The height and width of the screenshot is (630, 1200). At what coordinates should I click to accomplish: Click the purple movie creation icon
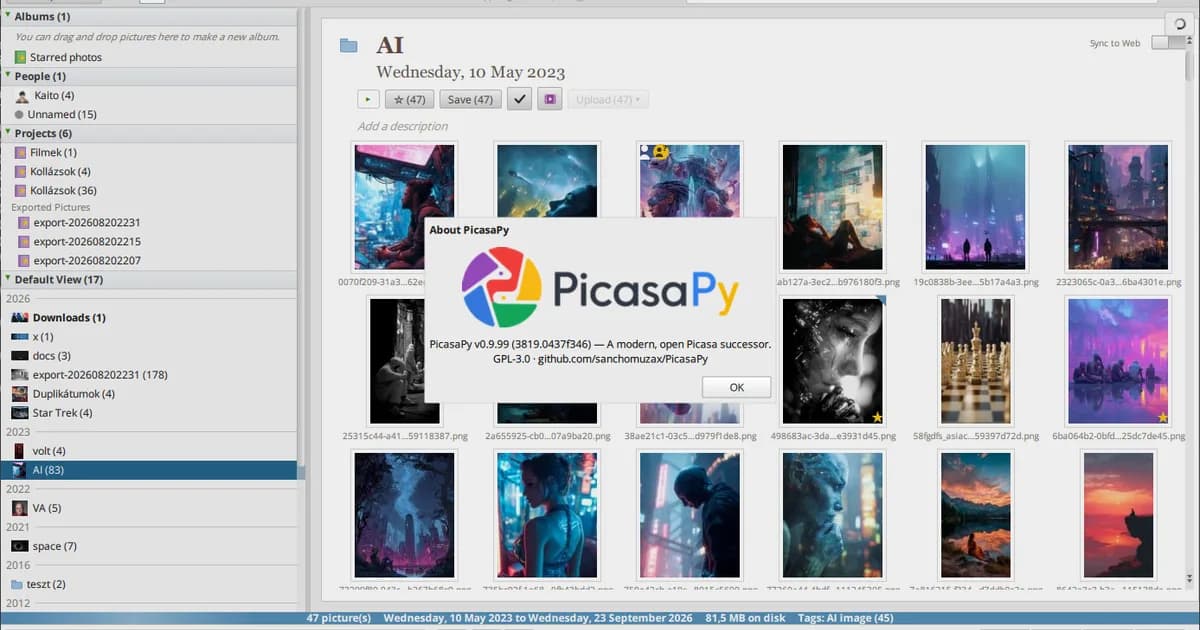pyautogui.click(x=549, y=99)
